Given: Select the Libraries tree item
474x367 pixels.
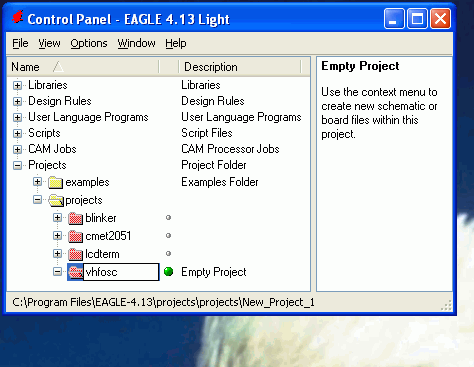Looking at the screenshot, I should click(48, 85).
